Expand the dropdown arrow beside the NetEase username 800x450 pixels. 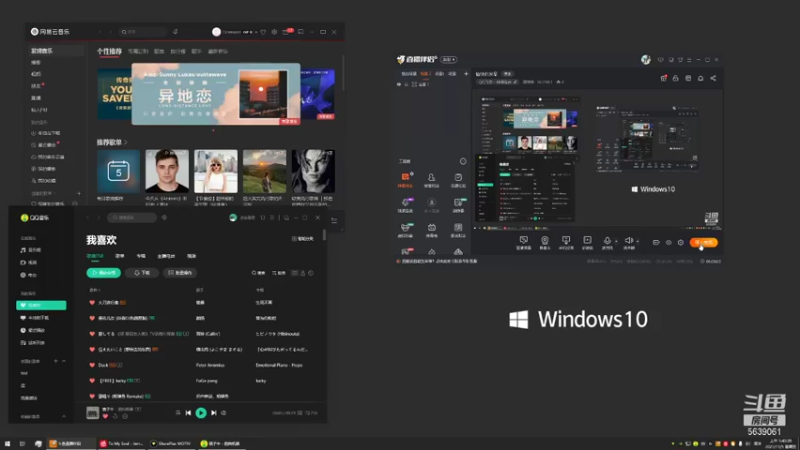(256, 32)
